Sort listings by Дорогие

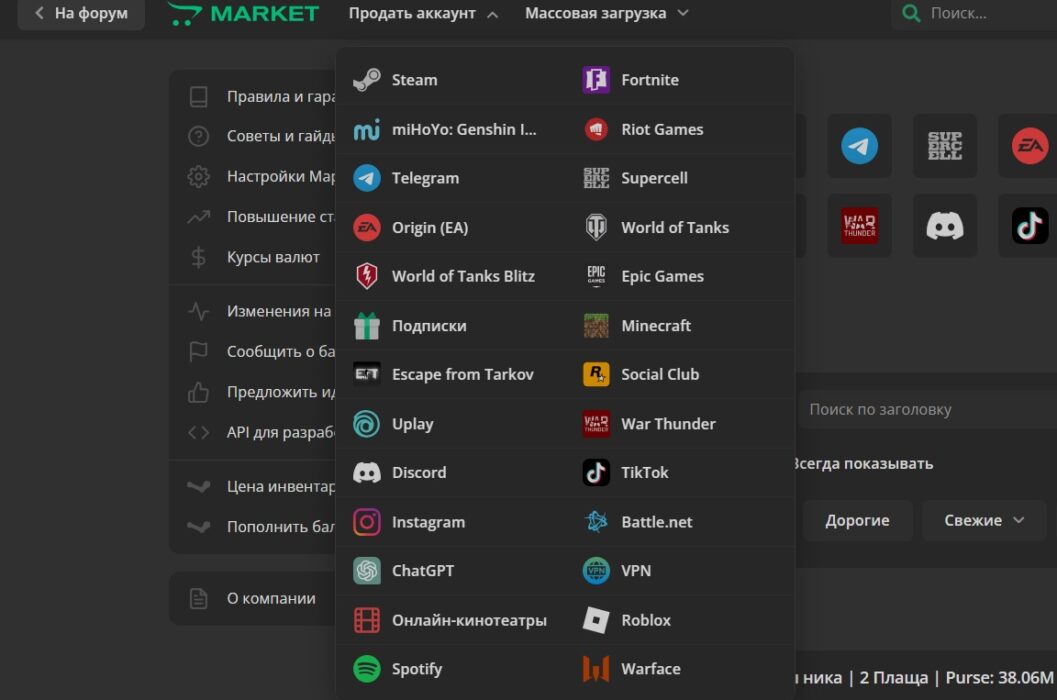pos(857,521)
